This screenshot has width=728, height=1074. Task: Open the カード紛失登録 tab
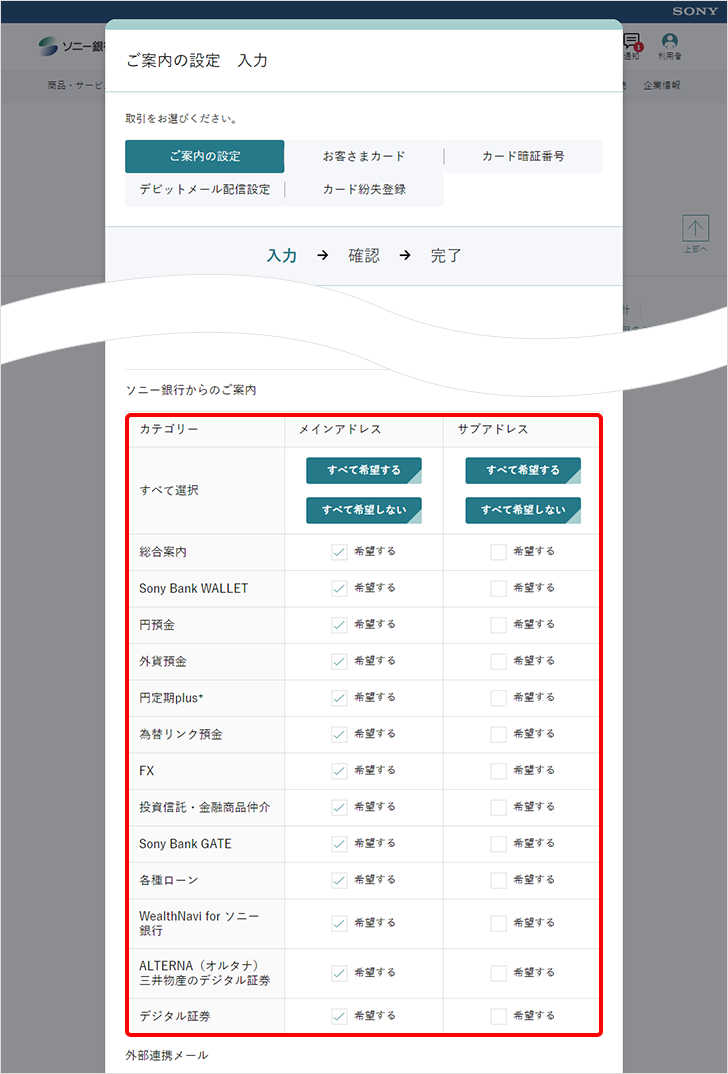364,189
